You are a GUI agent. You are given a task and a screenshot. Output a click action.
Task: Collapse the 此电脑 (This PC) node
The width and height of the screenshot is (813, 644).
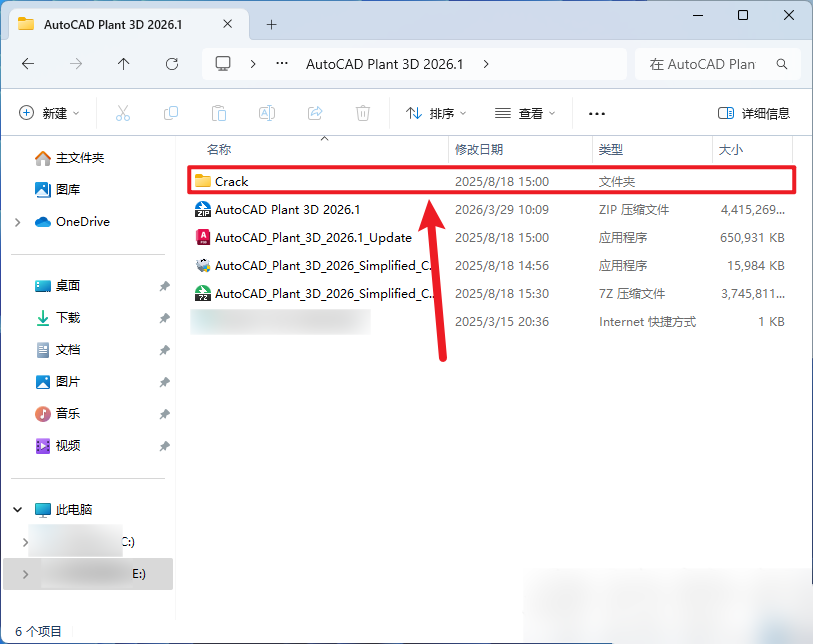click(18, 510)
